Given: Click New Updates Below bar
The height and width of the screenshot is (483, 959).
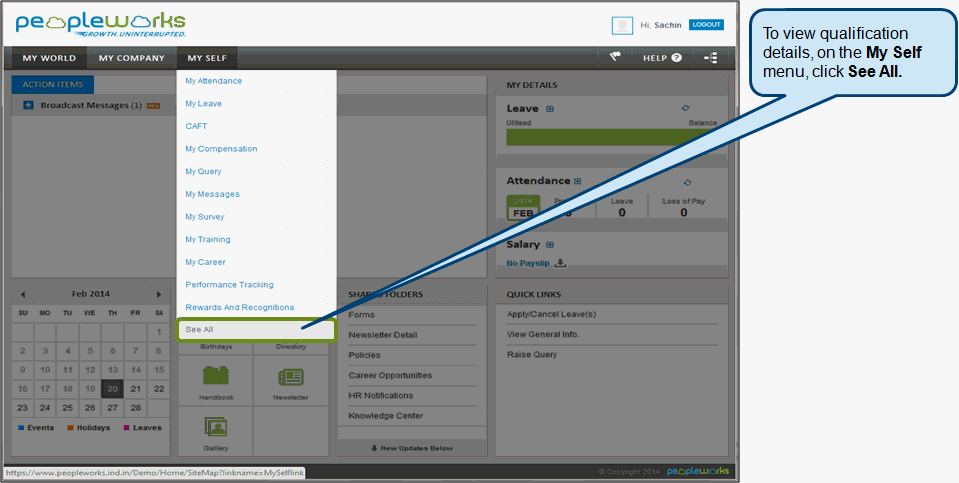Looking at the screenshot, I should pyautogui.click(x=412, y=448).
